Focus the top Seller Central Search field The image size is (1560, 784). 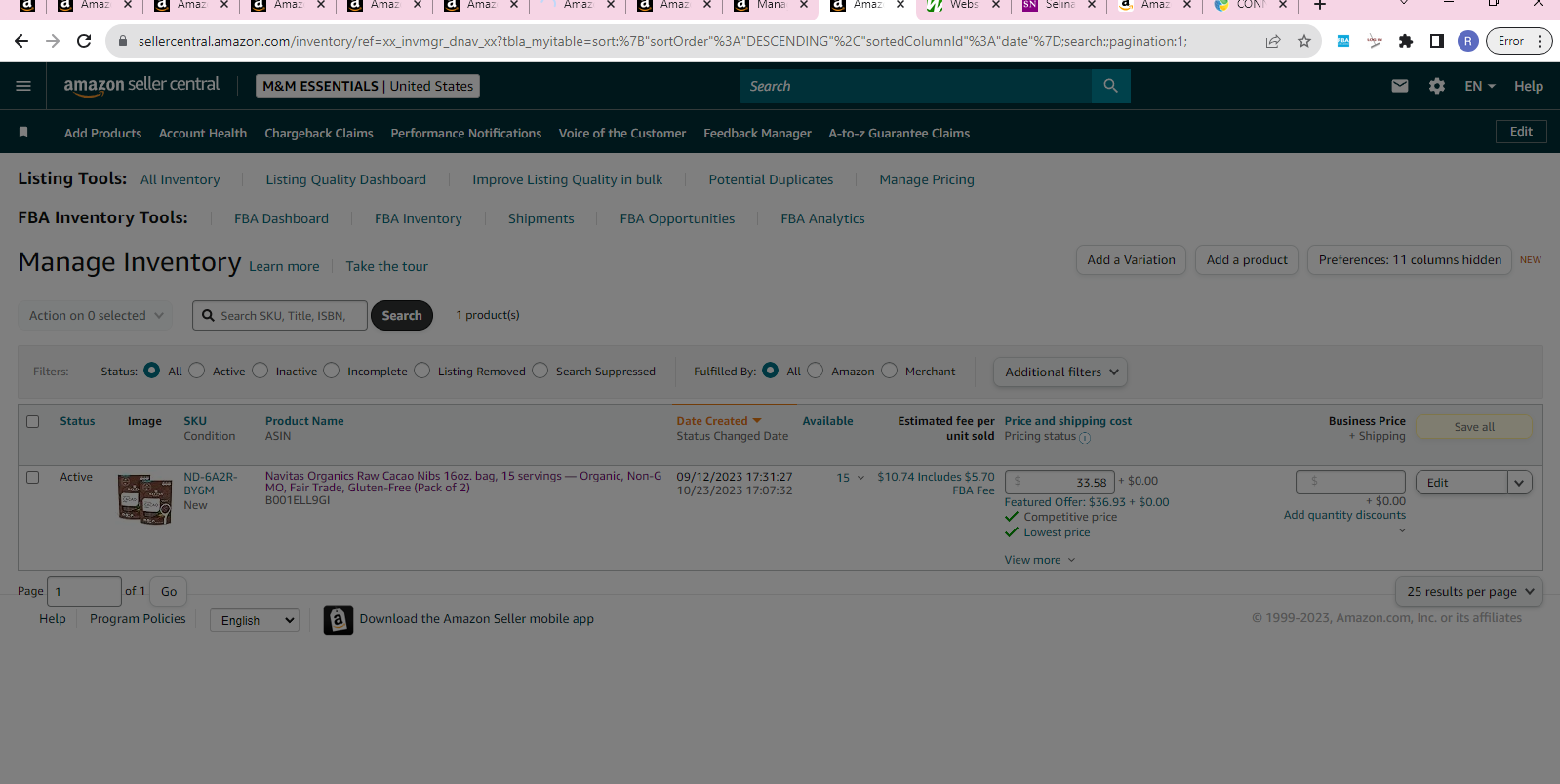coord(916,86)
